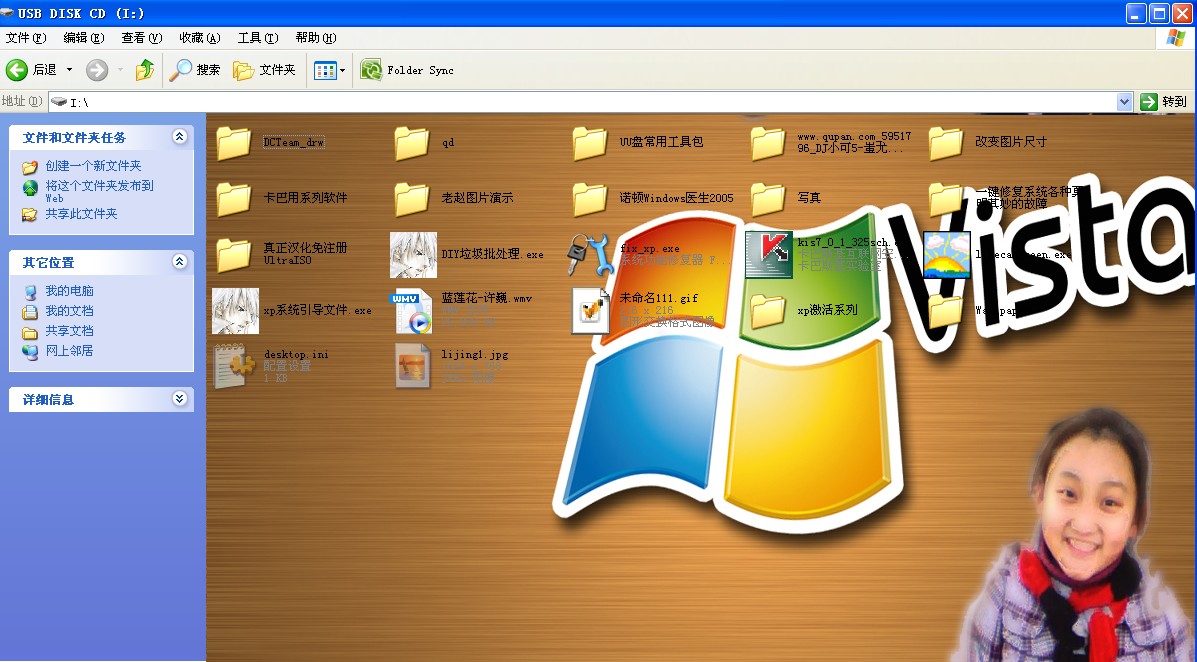Open the Back button history dropdown
This screenshot has height=662, width=1197.
[x=69, y=70]
